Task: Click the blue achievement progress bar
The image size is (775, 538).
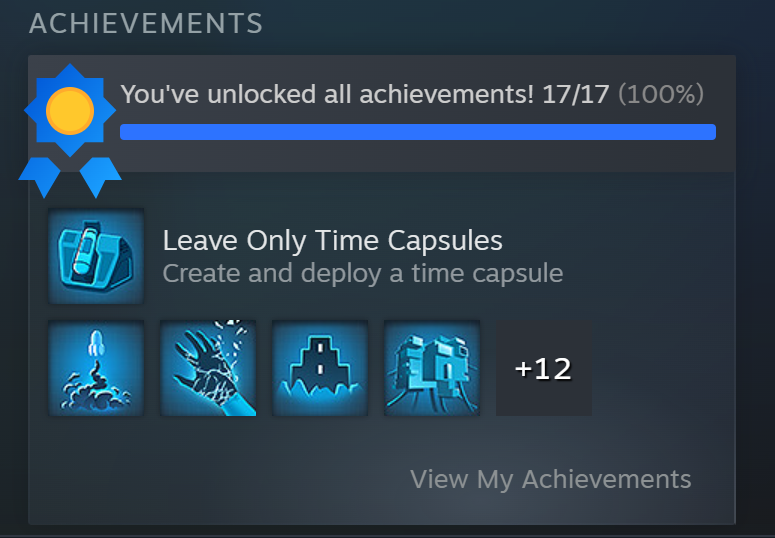Action: 418,132
